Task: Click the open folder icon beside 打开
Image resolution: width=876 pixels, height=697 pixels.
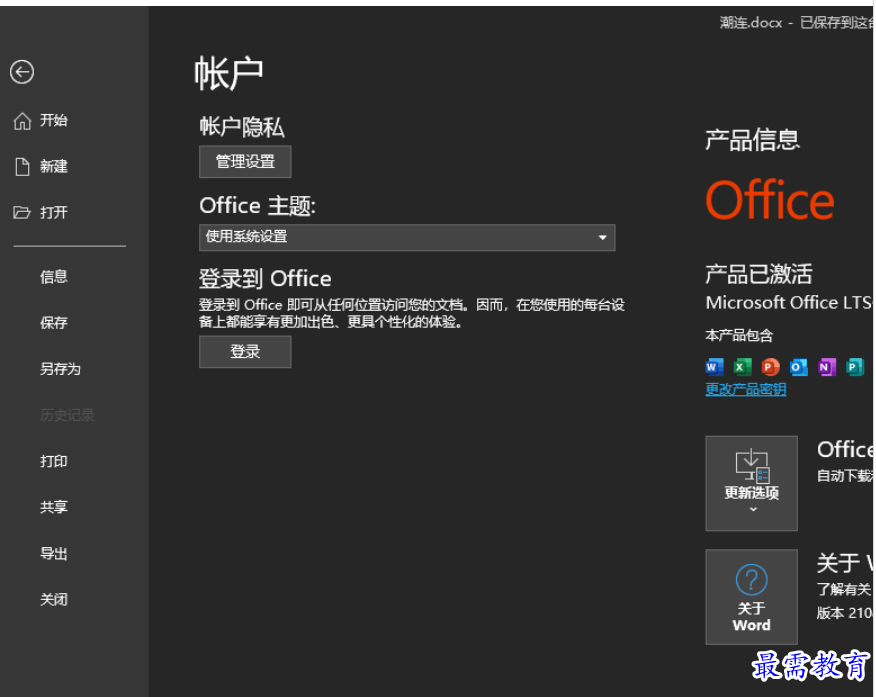Action: pyautogui.click(x=22, y=212)
